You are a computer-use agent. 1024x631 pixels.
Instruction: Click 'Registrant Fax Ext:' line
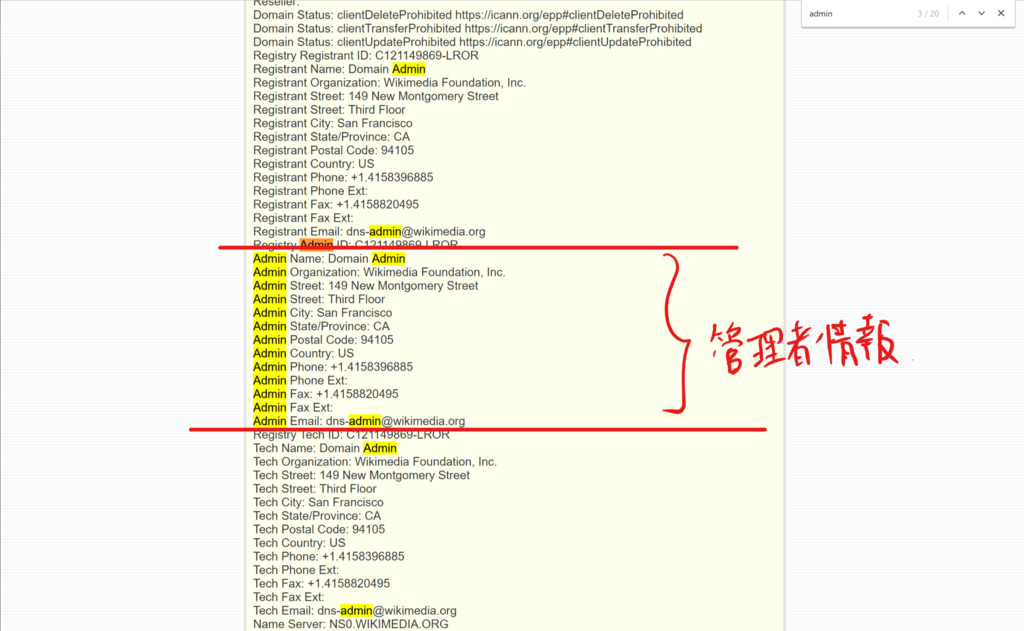[x=303, y=218]
